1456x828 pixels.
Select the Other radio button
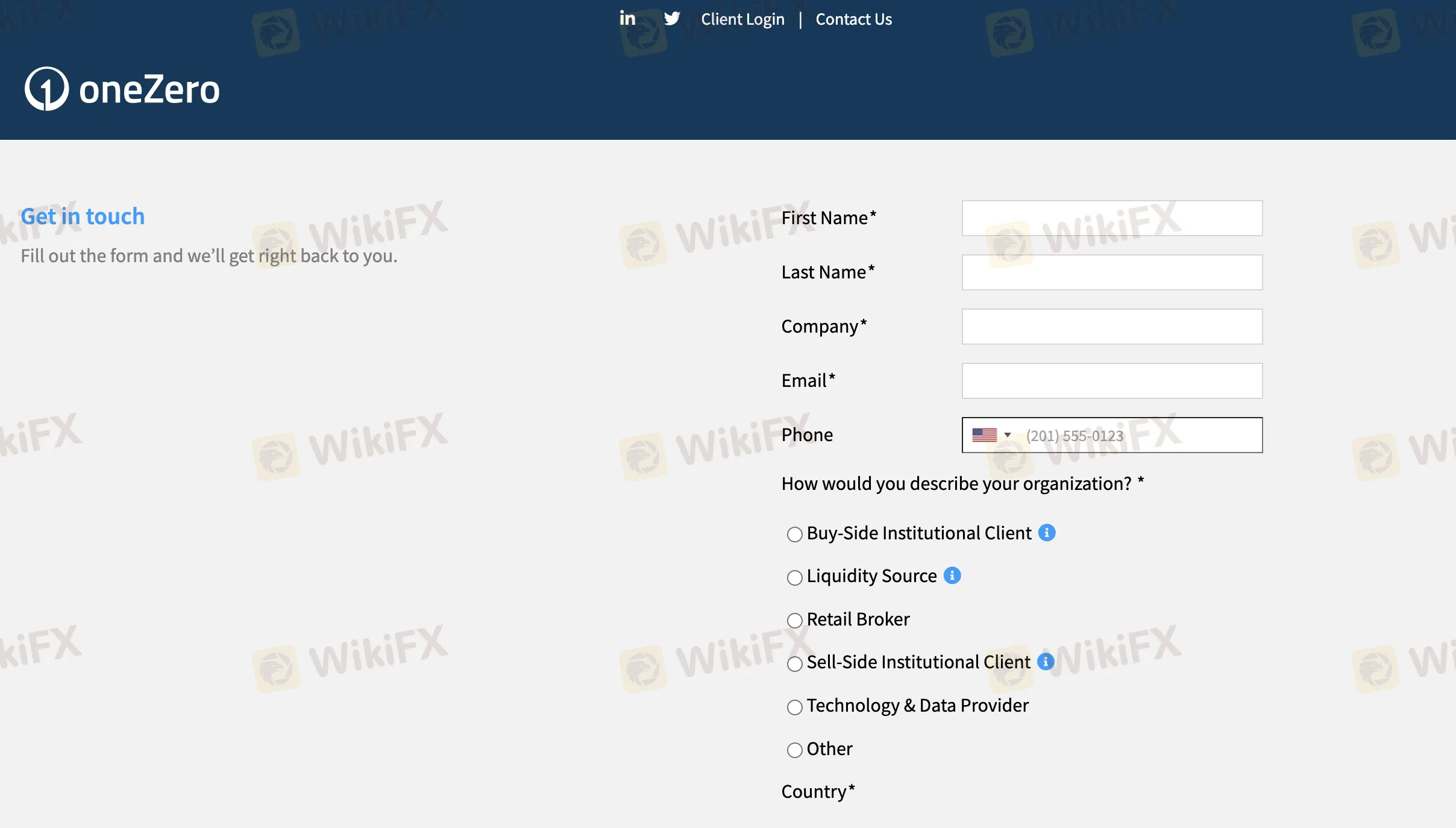tap(795, 749)
